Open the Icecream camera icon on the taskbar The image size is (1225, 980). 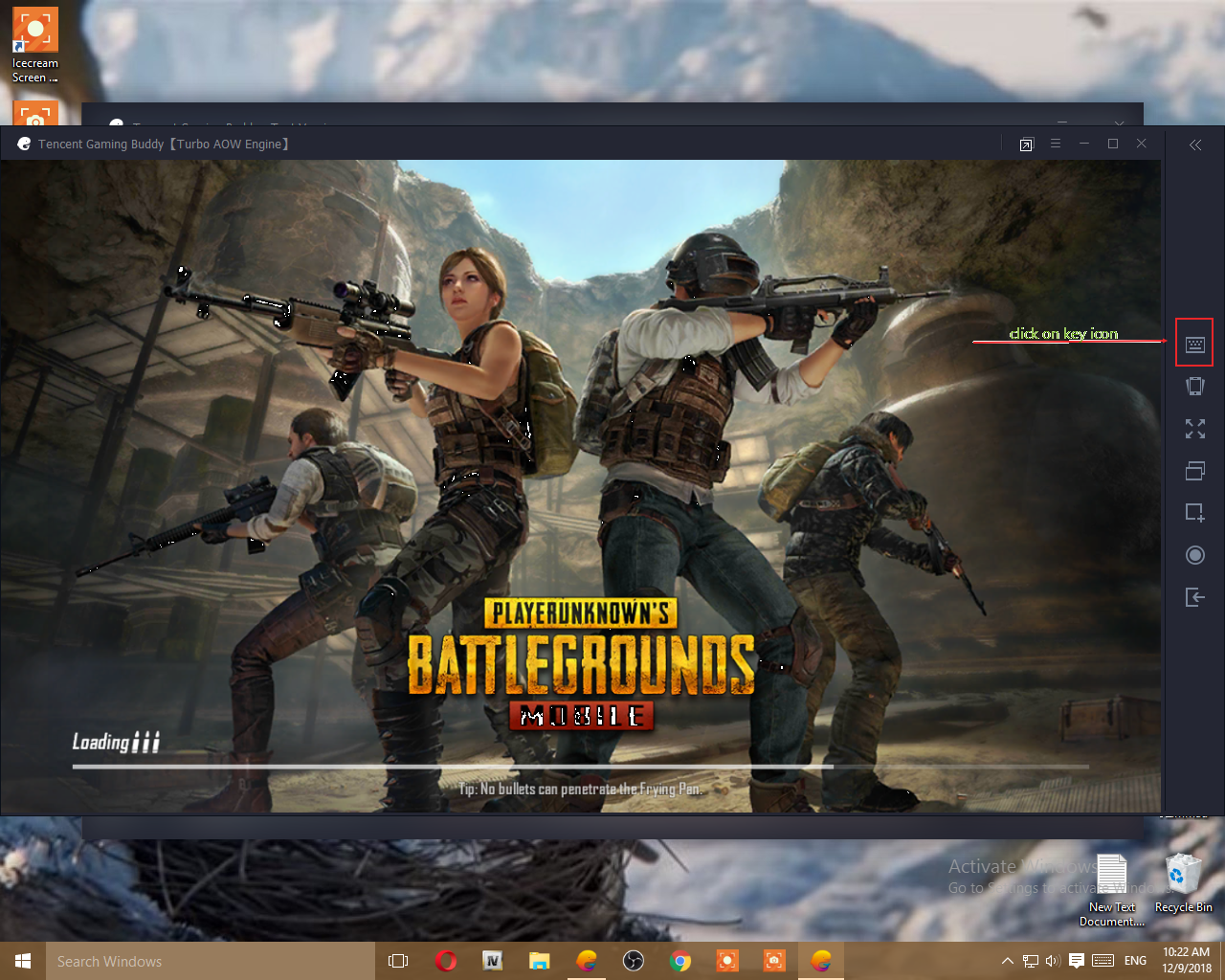[x=774, y=961]
